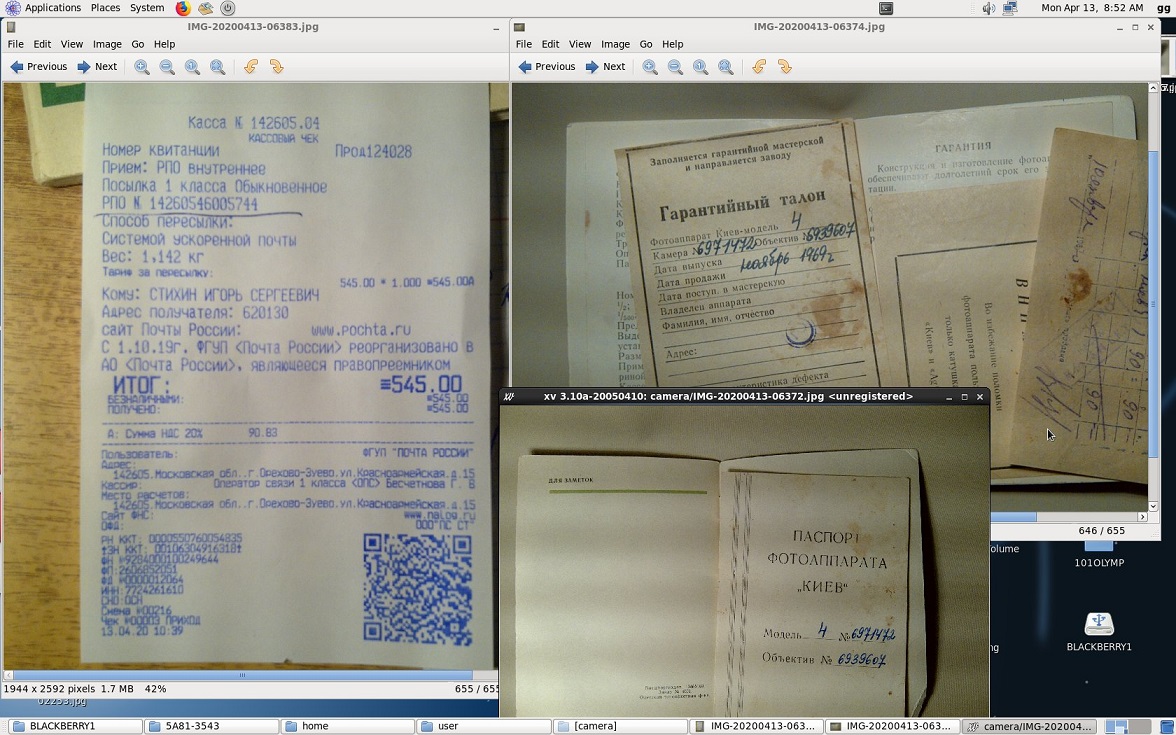Rotate right viewer image clockwise
This screenshot has height=735, width=1176.
tap(785, 67)
